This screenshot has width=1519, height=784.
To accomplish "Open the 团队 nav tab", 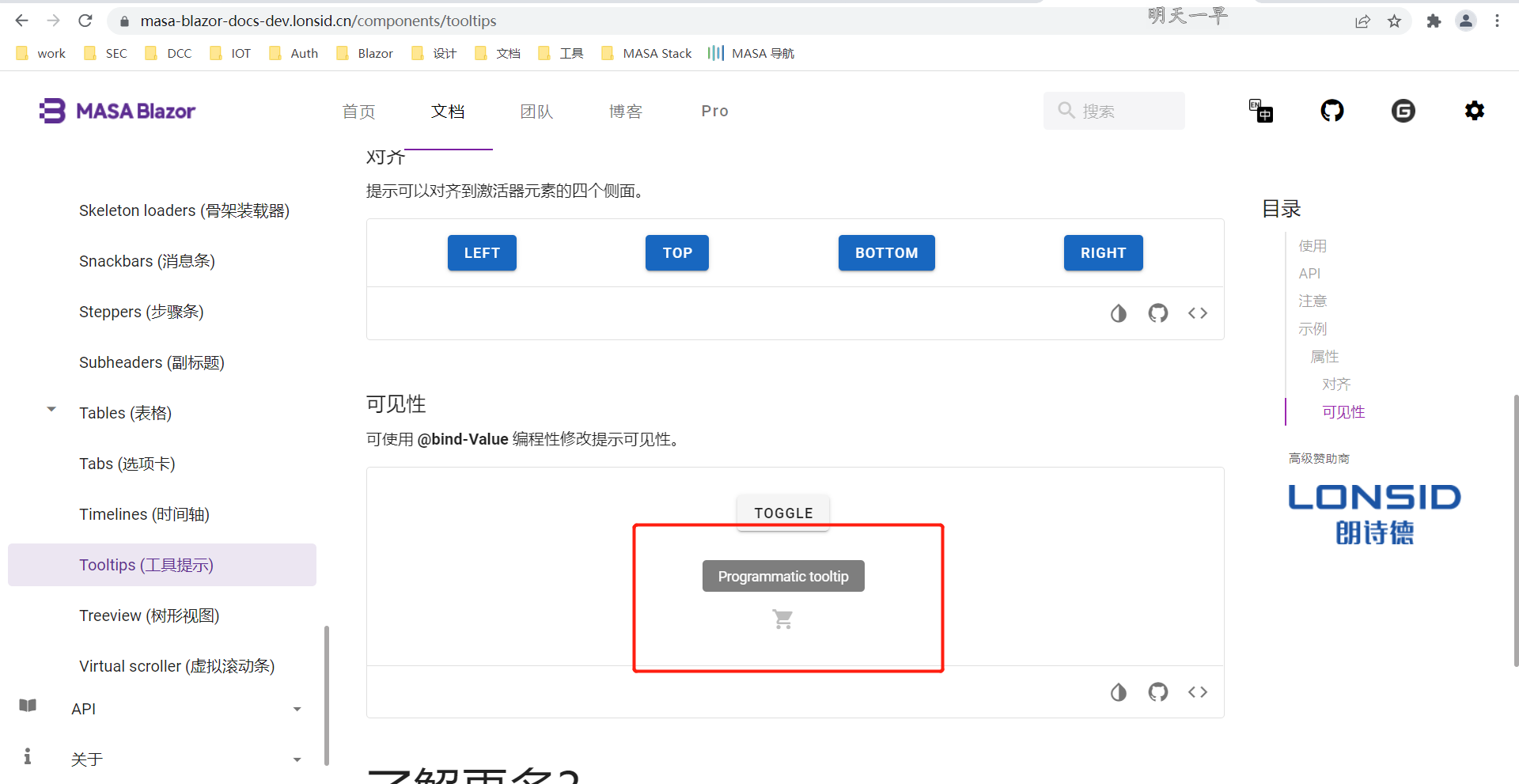I will tap(537, 112).
